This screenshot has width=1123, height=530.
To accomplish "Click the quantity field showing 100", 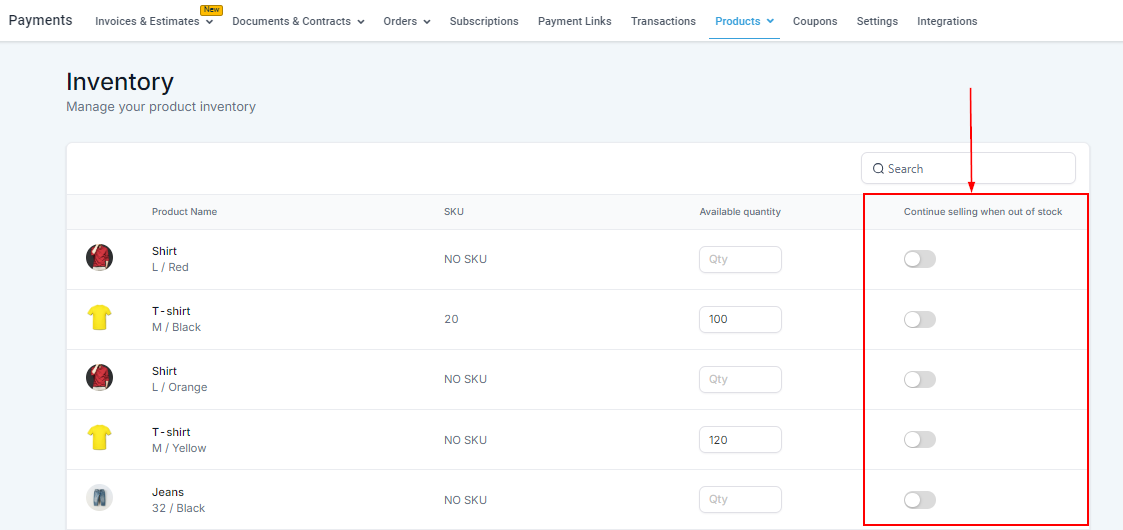I will [740, 319].
